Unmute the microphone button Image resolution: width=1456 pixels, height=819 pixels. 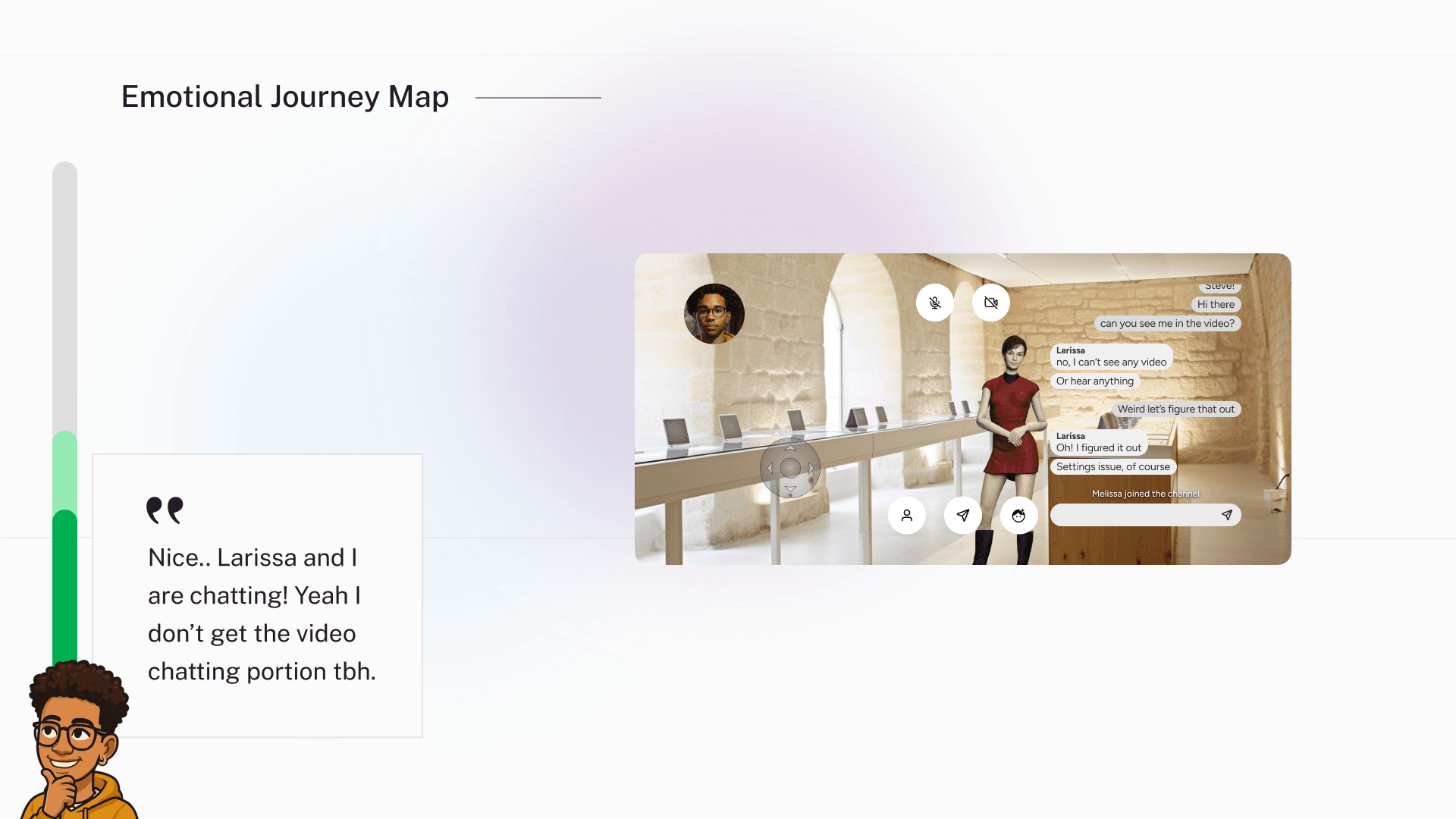935,303
